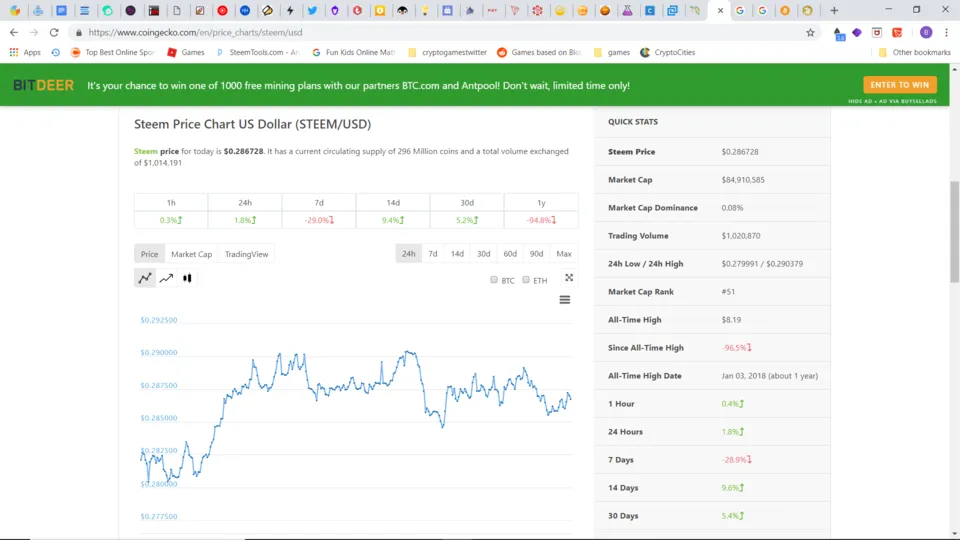The width and height of the screenshot is (960, 540).
Task: Enable the ETH comparison checkbox
Action: 526,280
